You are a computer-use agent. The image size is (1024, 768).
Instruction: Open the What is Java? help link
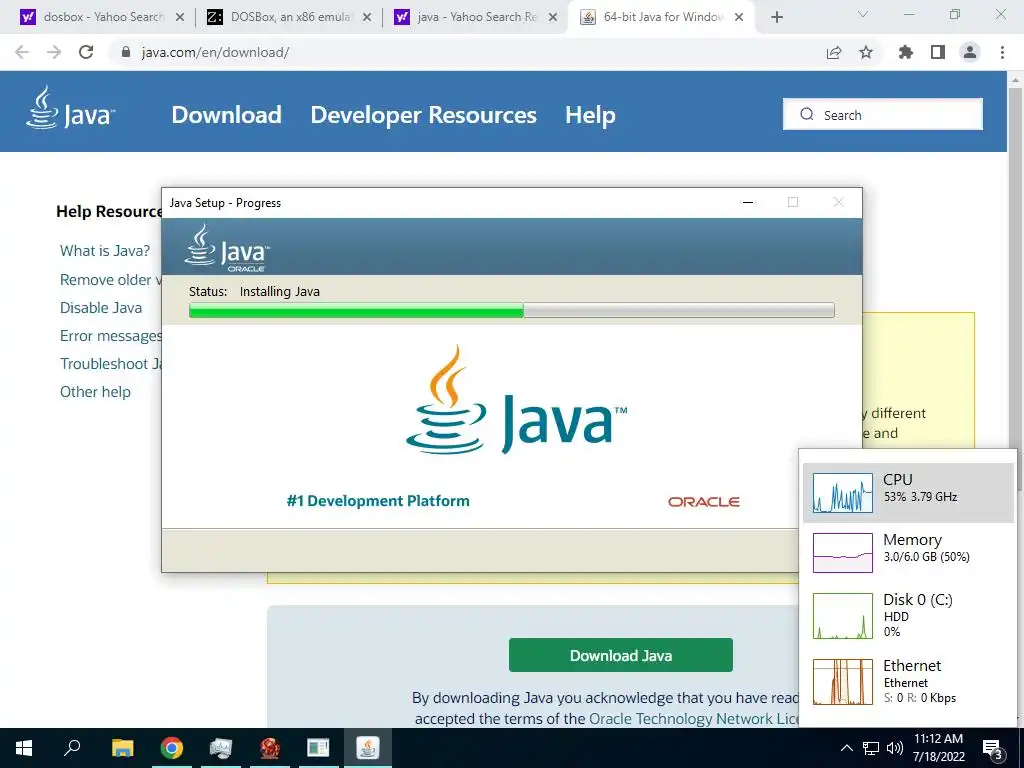pos(105,251)
